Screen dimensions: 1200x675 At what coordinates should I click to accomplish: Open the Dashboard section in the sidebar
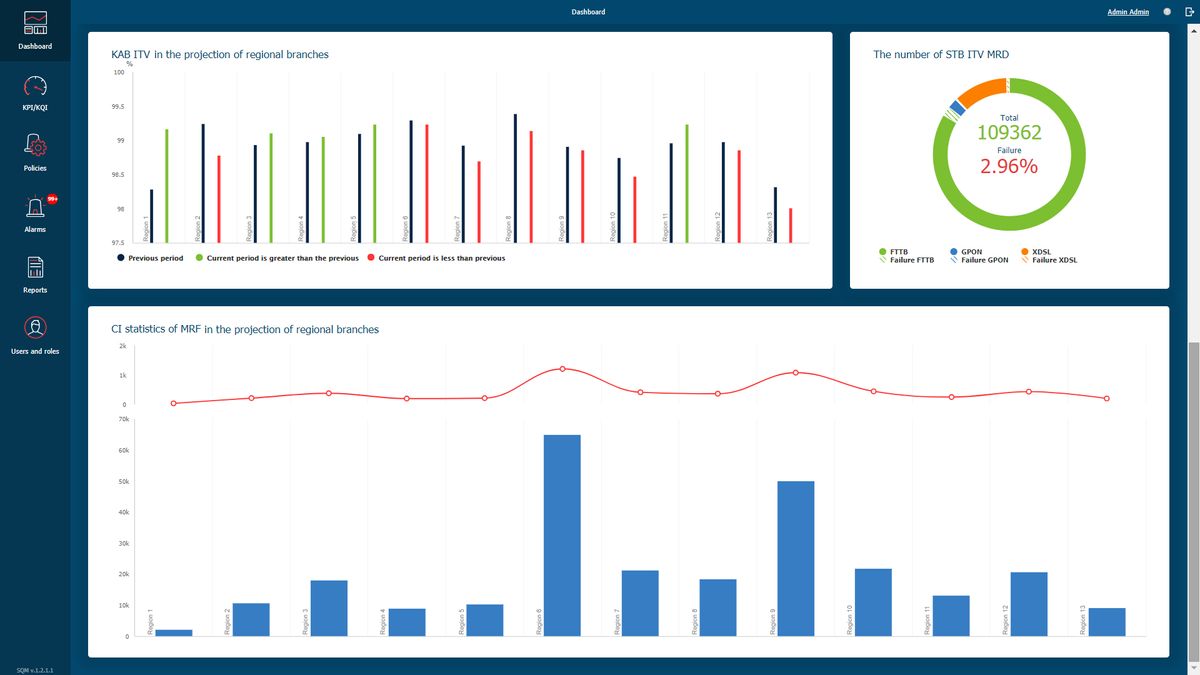coord(35,30)
